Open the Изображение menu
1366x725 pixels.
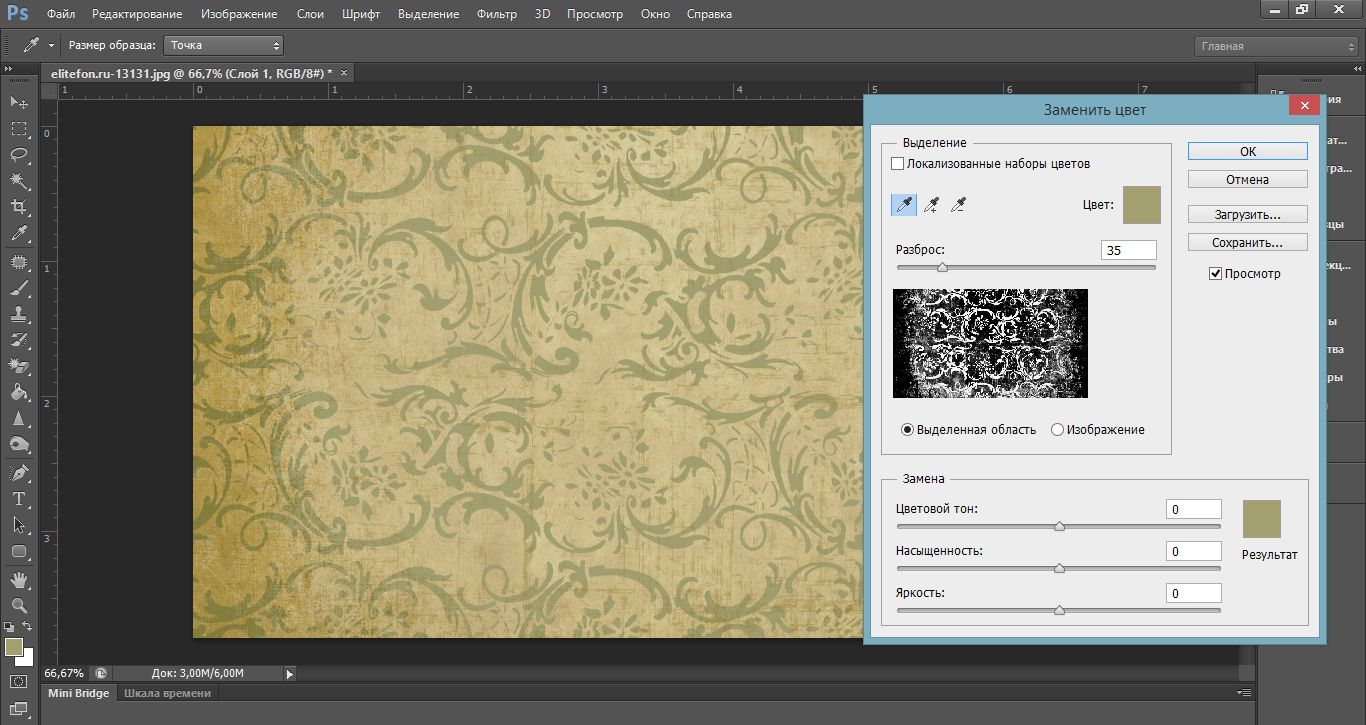coord(239,14)
